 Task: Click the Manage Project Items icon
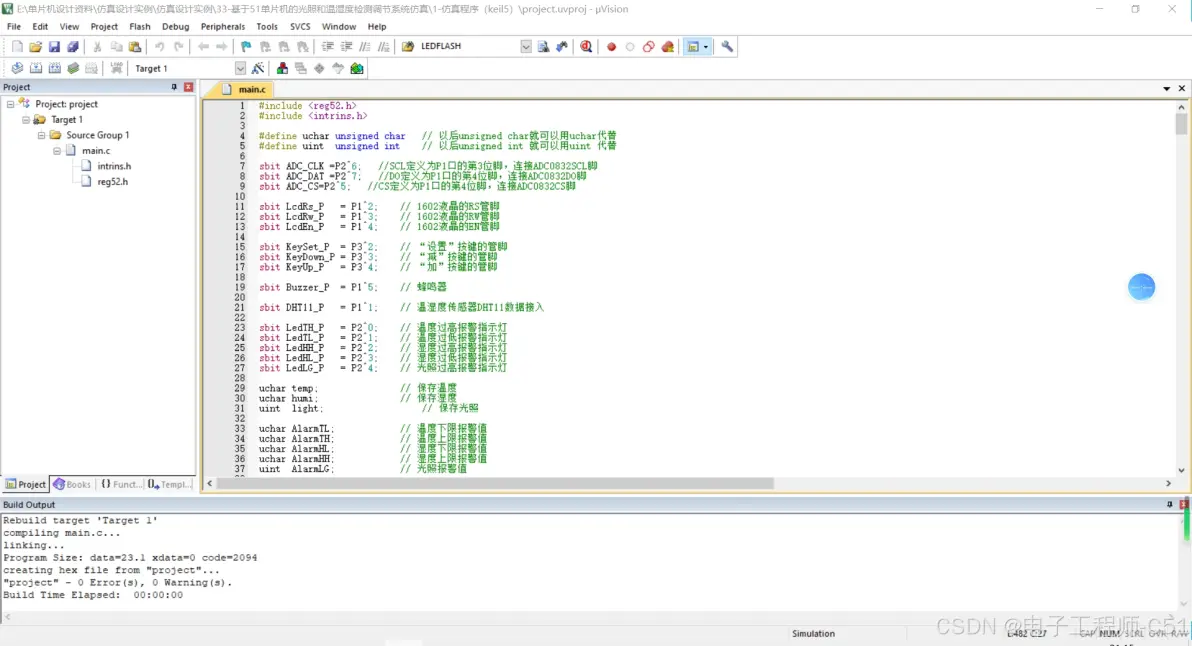click(x=282, y=68)
